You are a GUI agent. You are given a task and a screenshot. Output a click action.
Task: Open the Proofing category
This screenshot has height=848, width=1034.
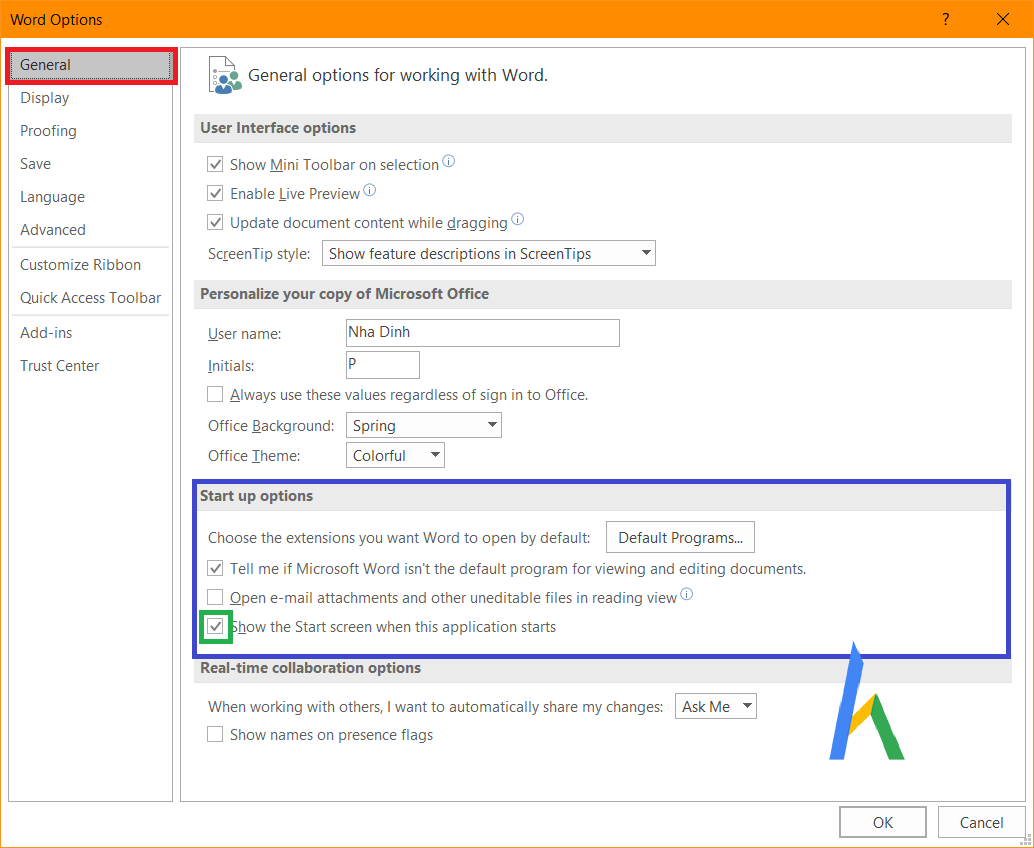coord(90,131)
